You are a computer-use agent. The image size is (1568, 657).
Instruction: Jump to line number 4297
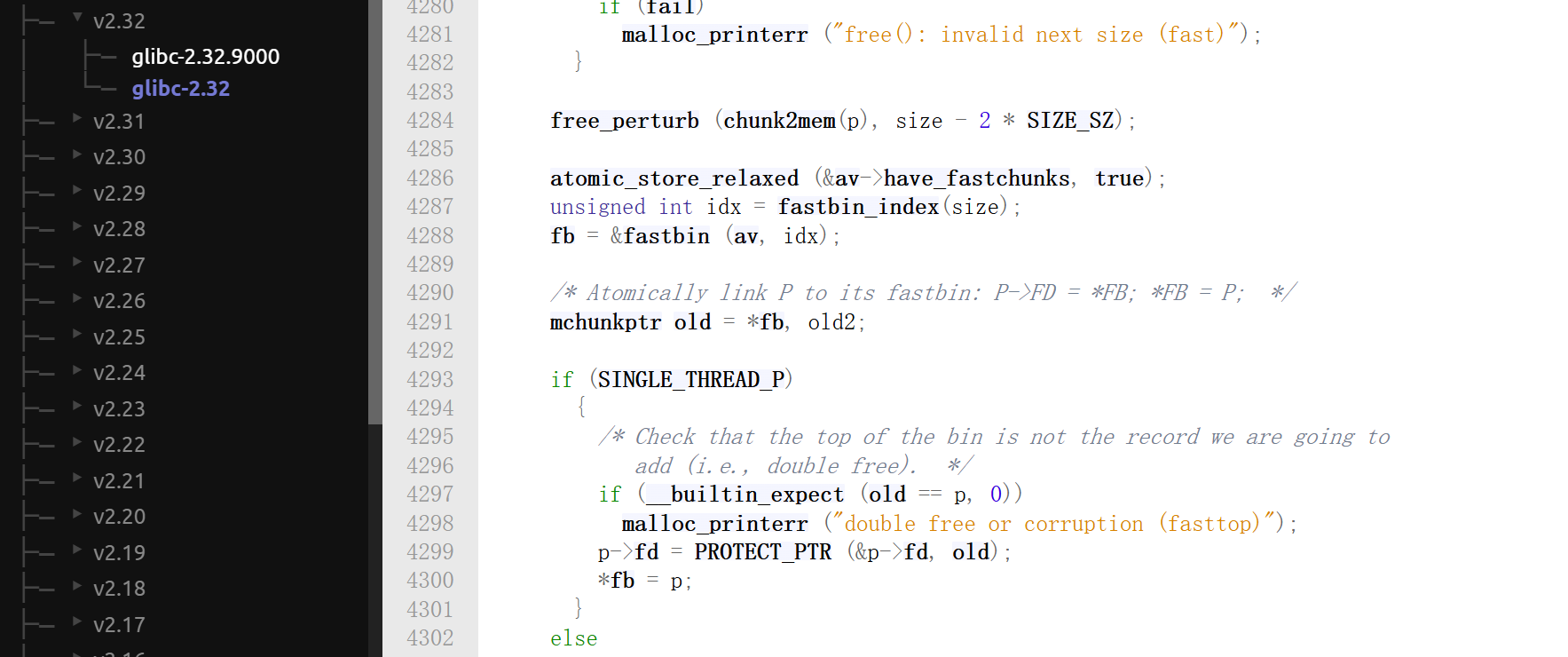[x=429, y=495]
